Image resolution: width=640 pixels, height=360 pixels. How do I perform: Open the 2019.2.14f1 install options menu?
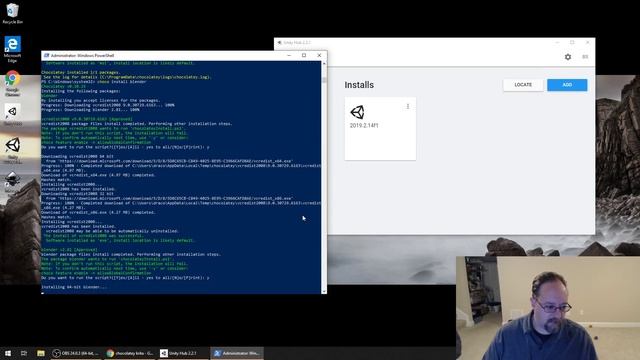pyautogui.click(x=408, y=107)
